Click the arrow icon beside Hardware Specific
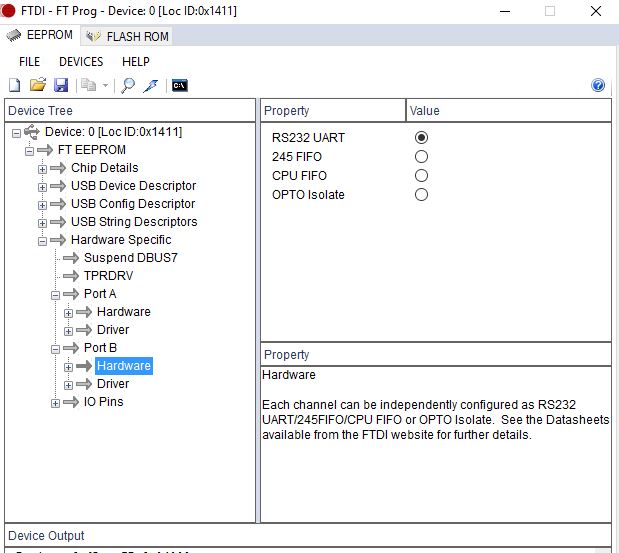 (x=58, y=240)
